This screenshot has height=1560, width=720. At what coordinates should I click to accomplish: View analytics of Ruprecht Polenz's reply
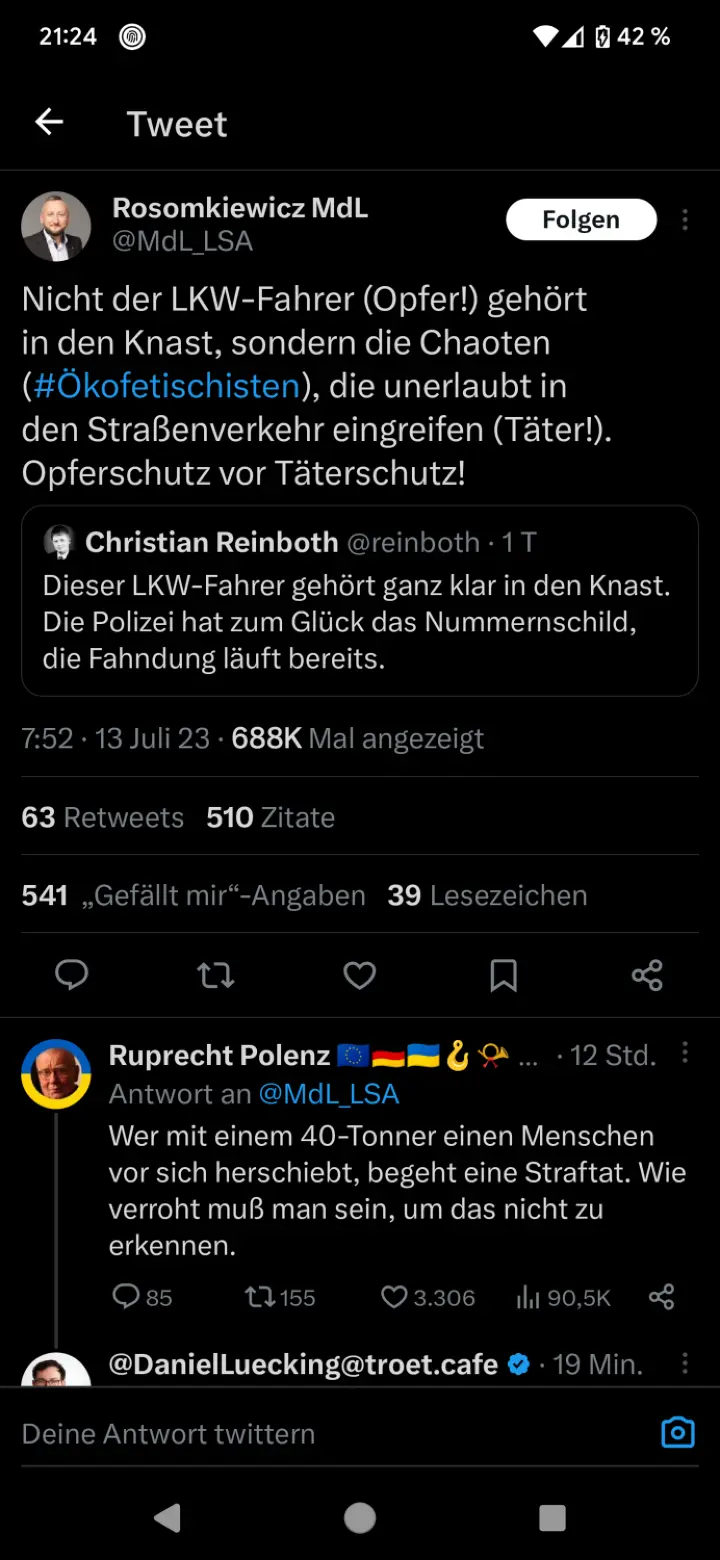click(528, 1297)
